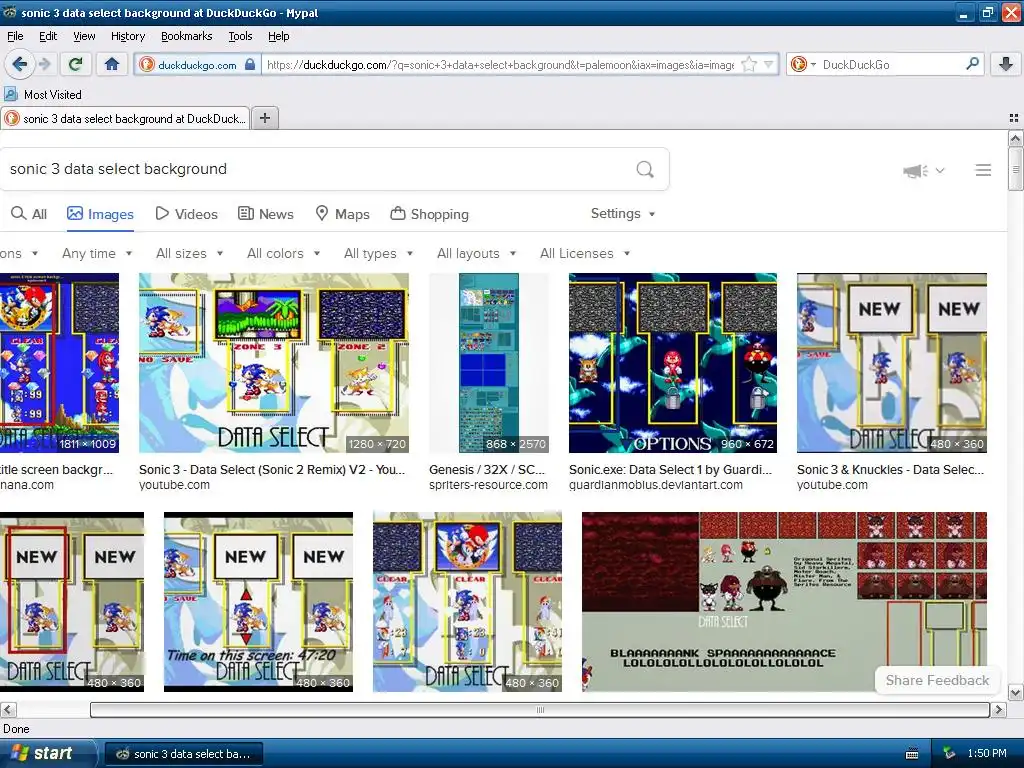
Task: Open the spriters-resource.com source link
Action: (488, 485)
